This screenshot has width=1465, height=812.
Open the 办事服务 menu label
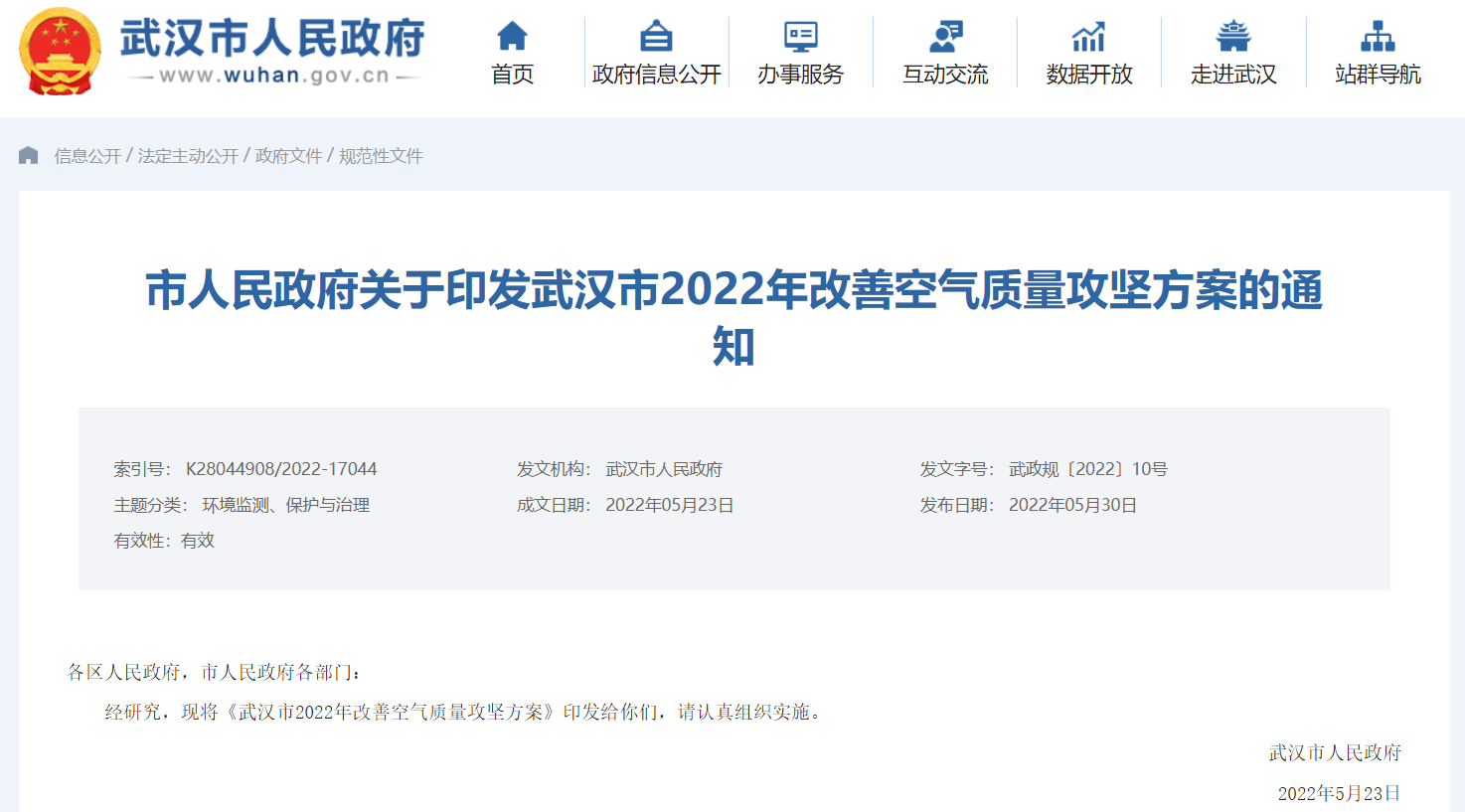point(800,75)
